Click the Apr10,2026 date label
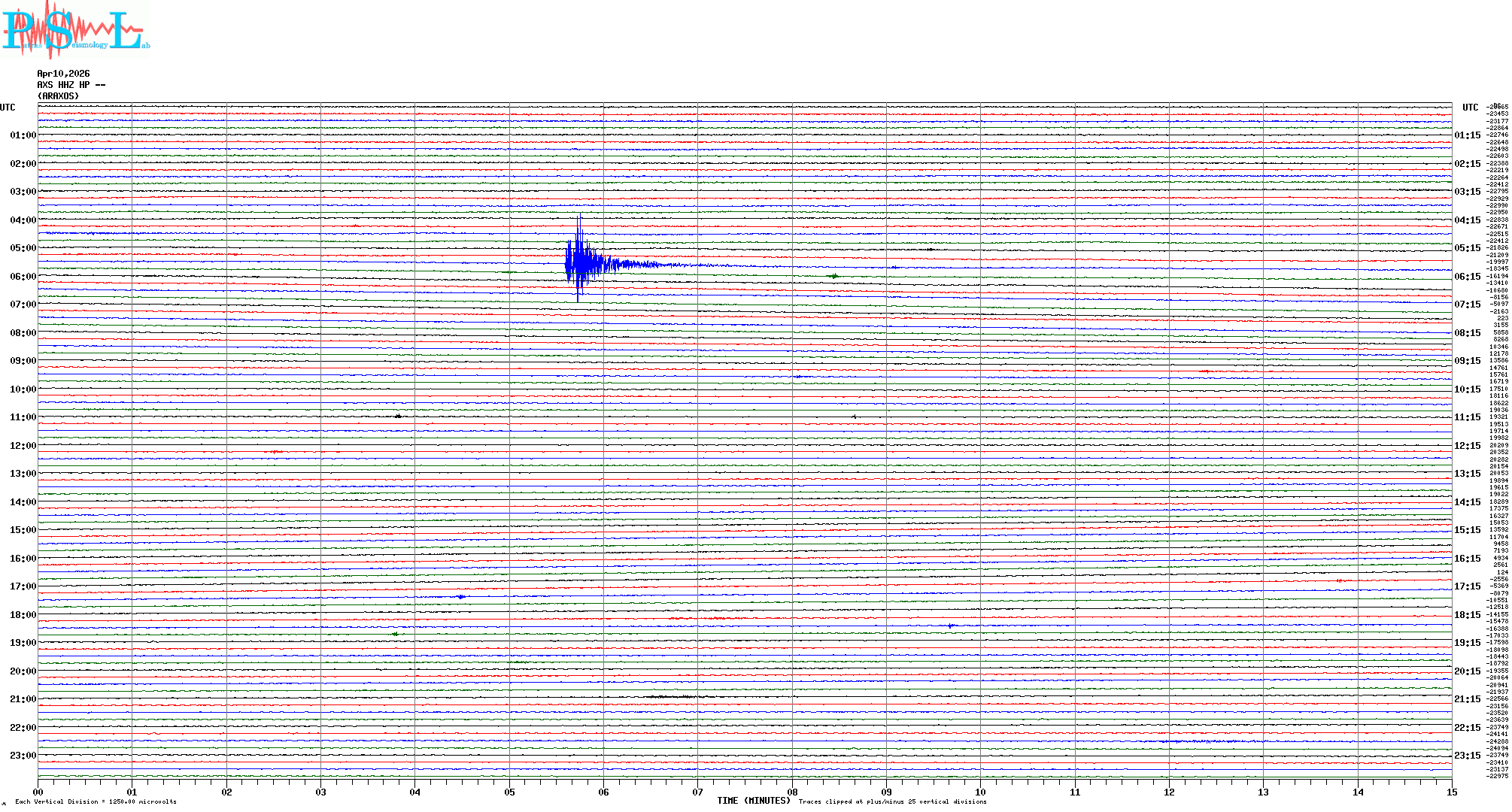The width and height of the screenshot is (1512, 812). (63, 74)
